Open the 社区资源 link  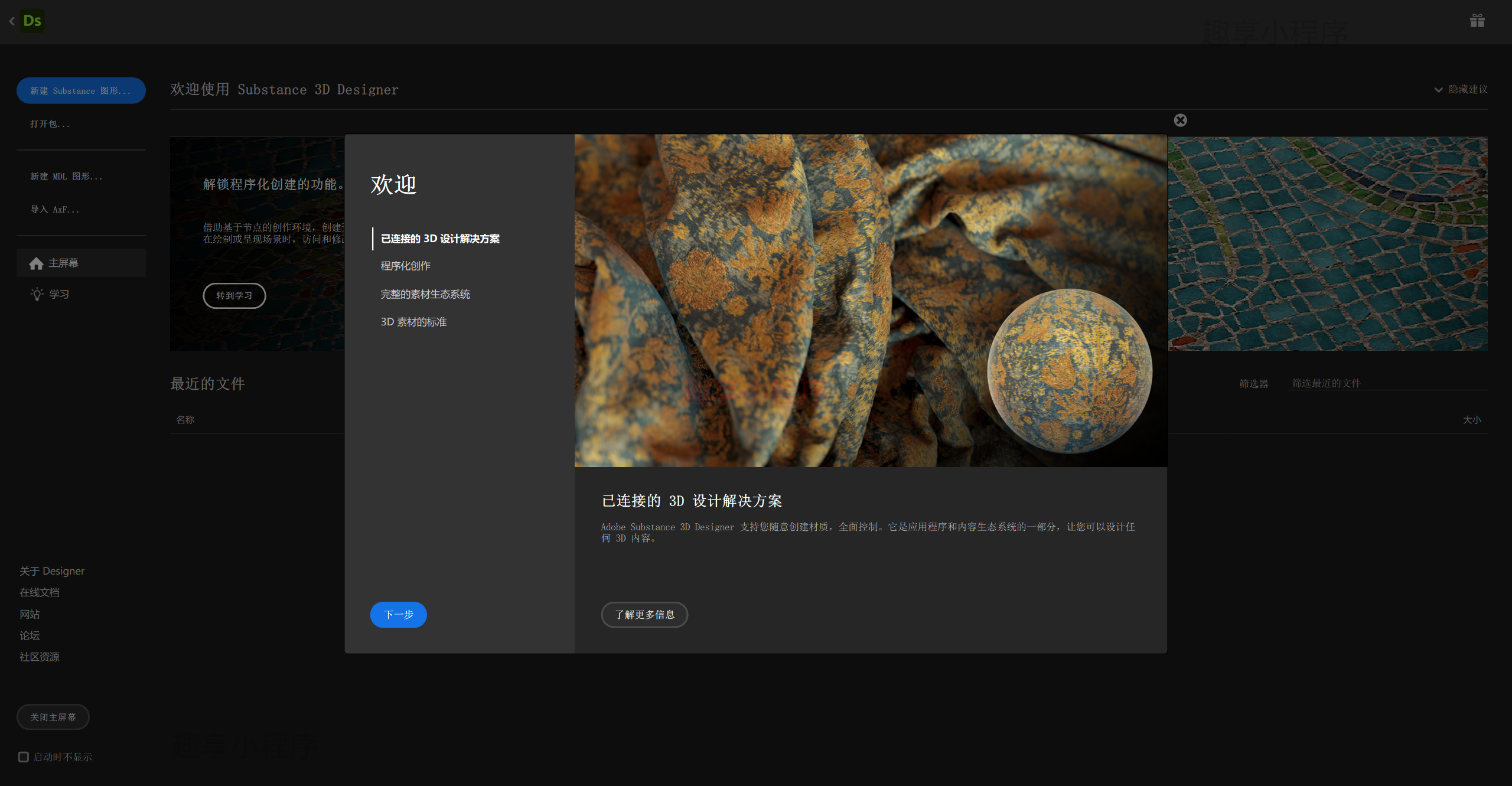pos(40,657)
